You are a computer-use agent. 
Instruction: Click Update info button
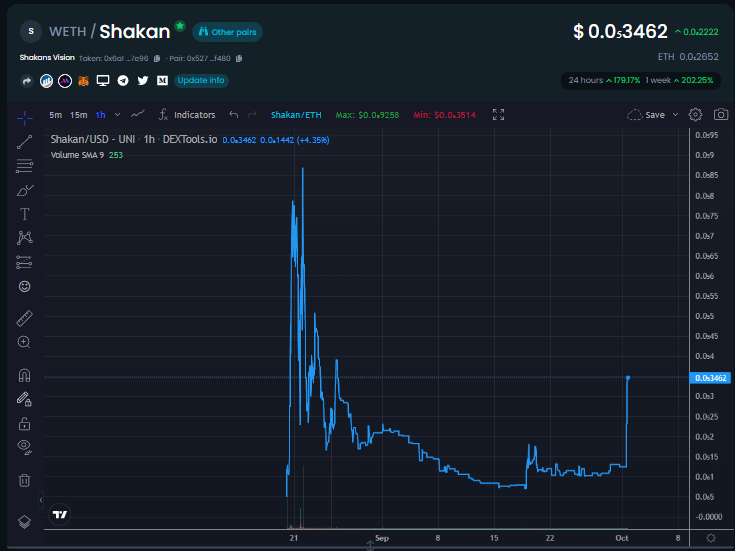tap(201, 80)
